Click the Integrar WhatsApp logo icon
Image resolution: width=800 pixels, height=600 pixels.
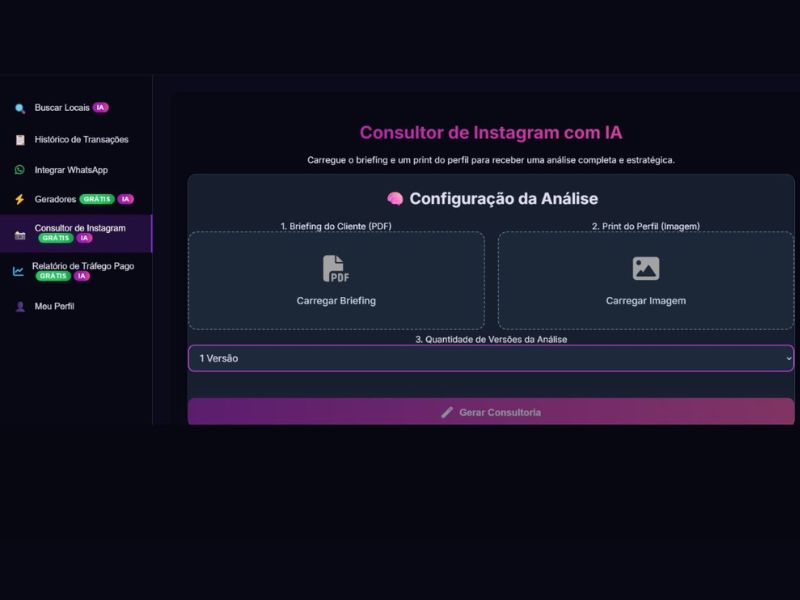(19, 170)
